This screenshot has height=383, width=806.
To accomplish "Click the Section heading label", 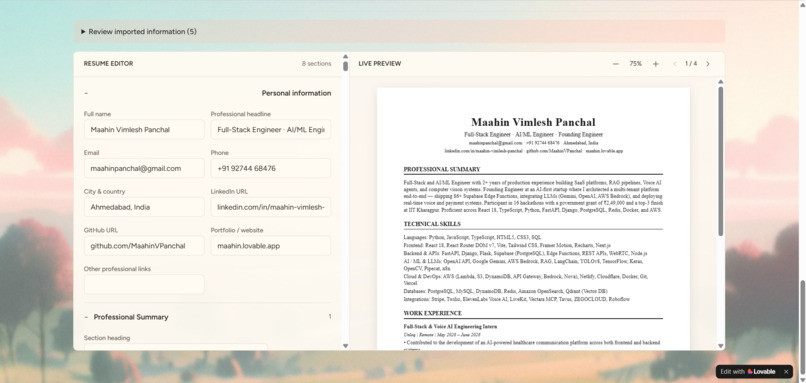I will 107,338.
